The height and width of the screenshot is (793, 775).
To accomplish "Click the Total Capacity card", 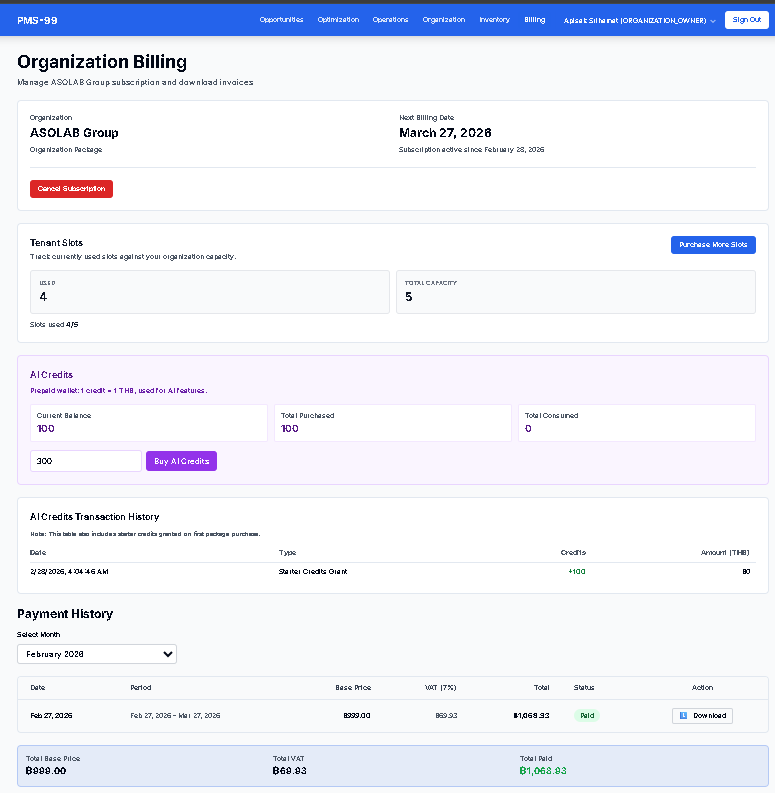I will coord(576,292).
